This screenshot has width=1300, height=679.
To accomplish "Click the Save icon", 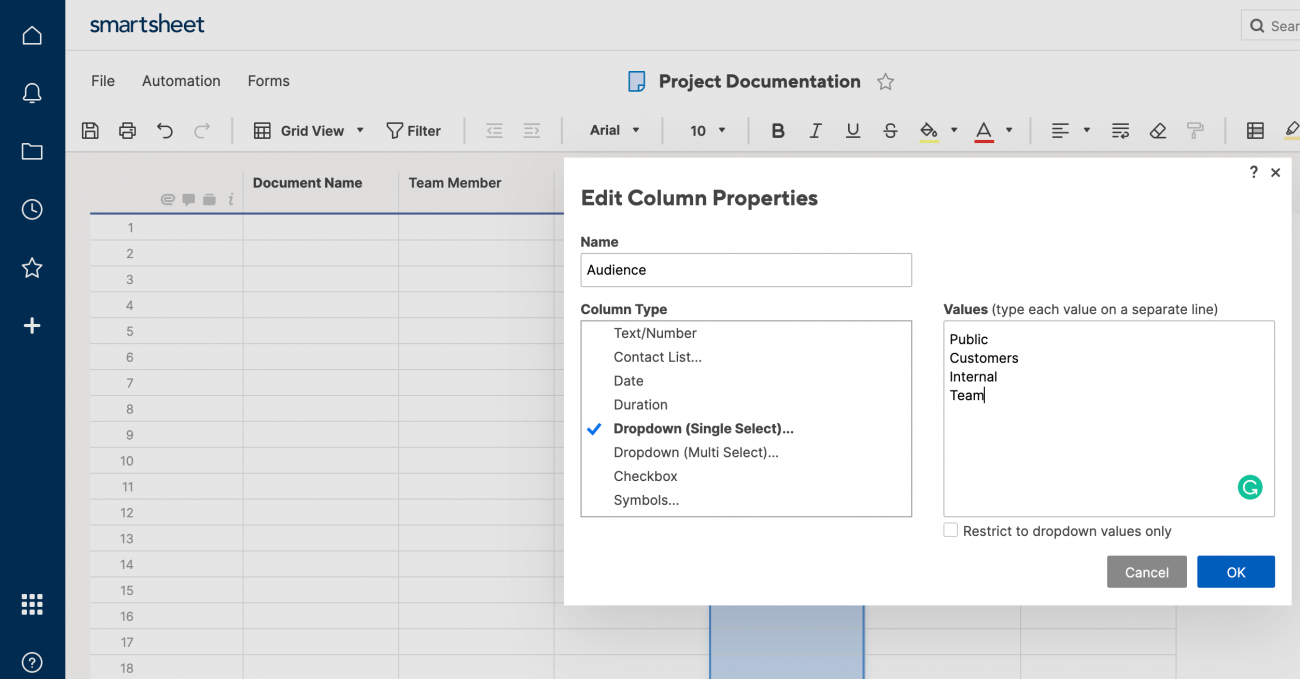I will 90,130.
